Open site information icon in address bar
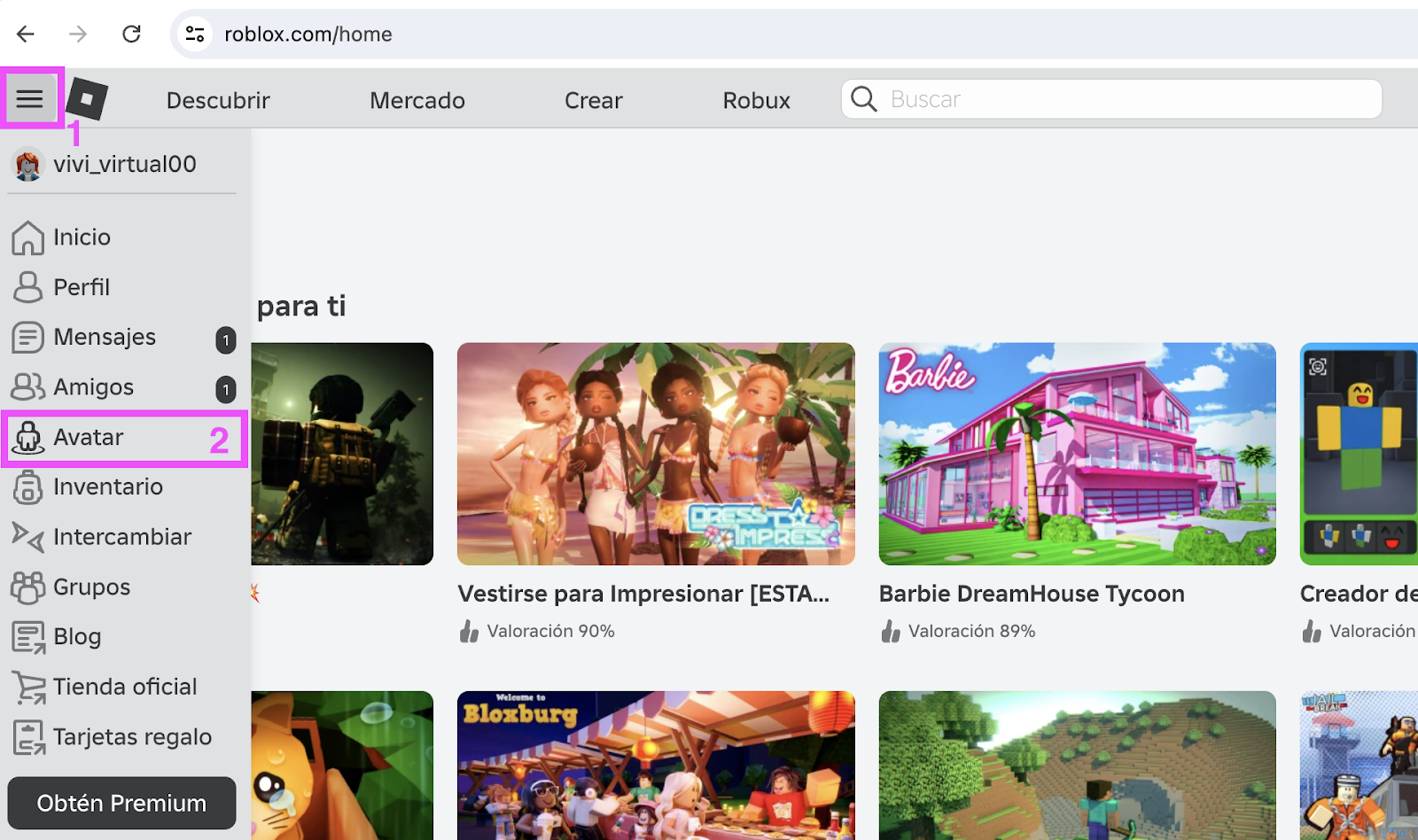The height and width of the screenshot is (840, 1418). 195,34
